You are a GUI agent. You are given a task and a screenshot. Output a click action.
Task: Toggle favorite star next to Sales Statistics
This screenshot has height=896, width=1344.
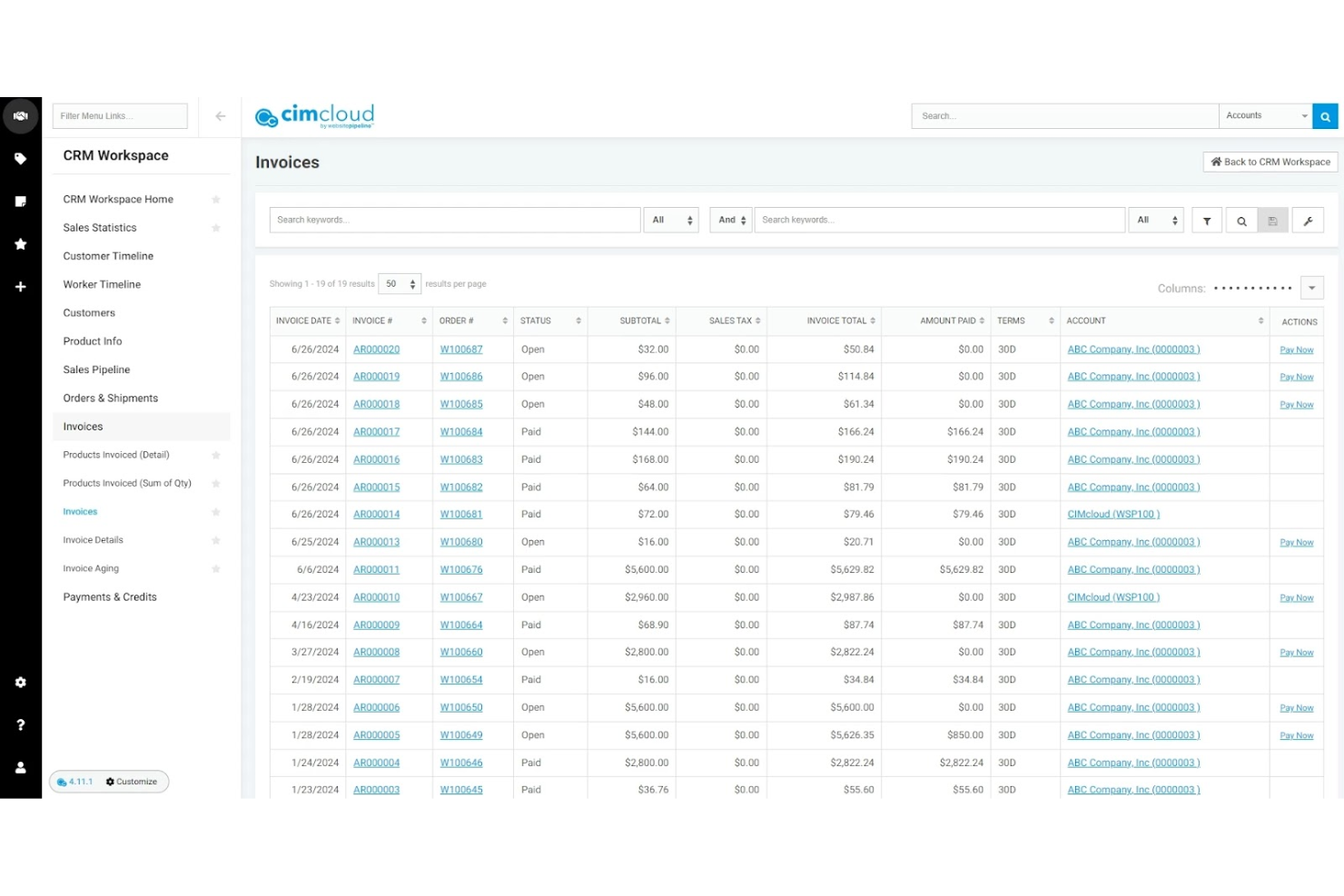pyautogui.click(x=216, y=227)
